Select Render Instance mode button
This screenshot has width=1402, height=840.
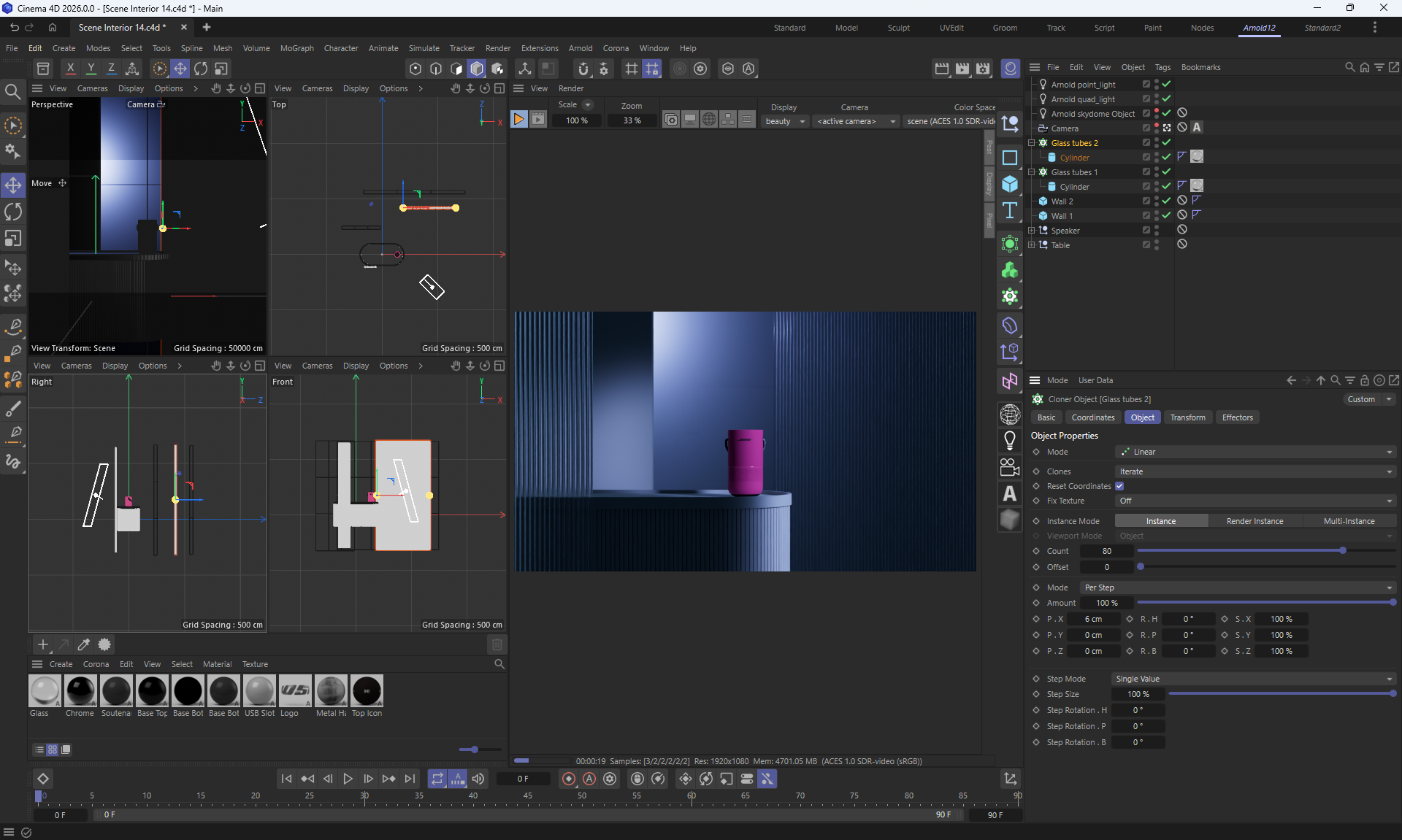(1254, 521)
